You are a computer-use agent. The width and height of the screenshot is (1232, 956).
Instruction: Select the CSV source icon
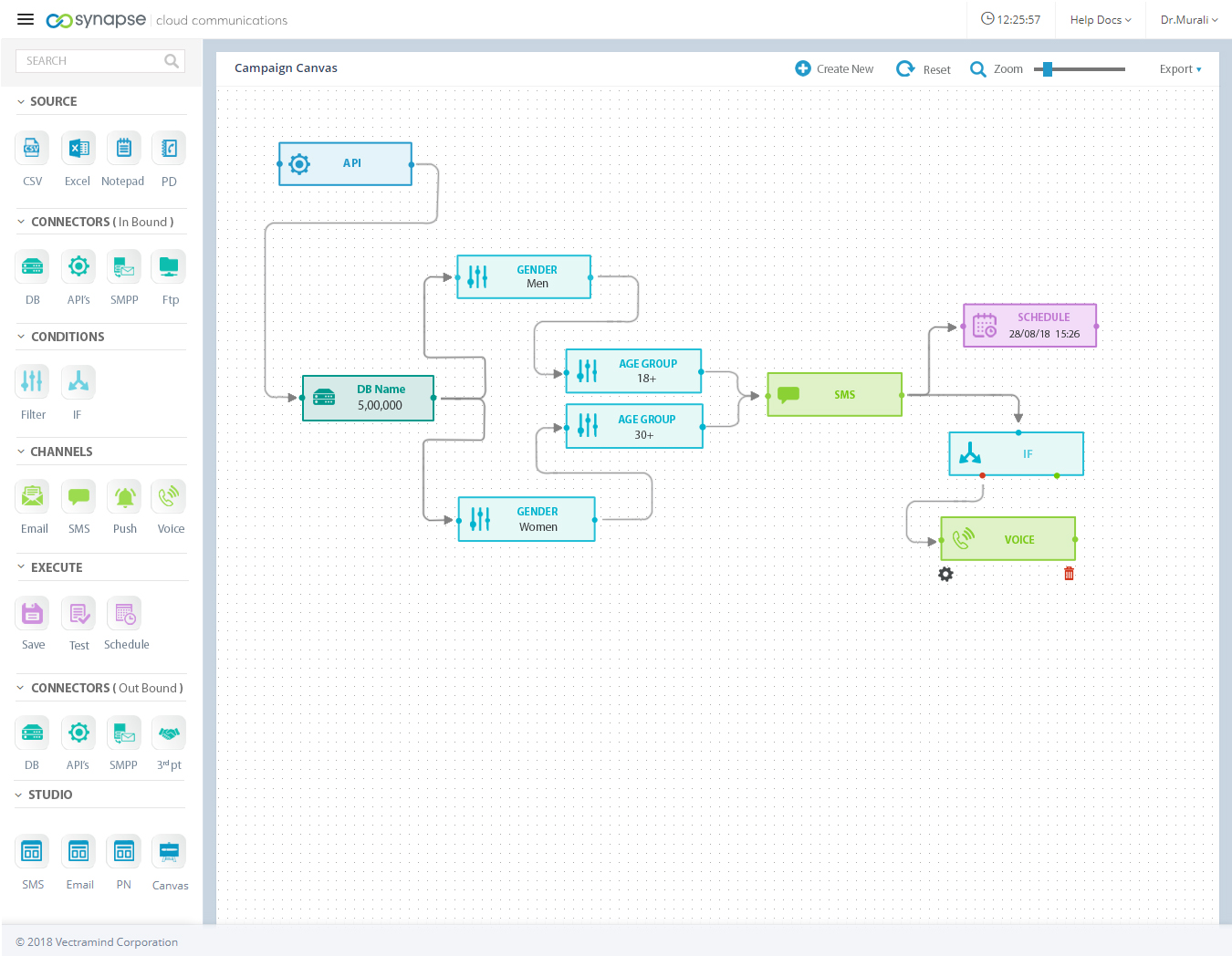pyautogui.click(x=32, y=149)
